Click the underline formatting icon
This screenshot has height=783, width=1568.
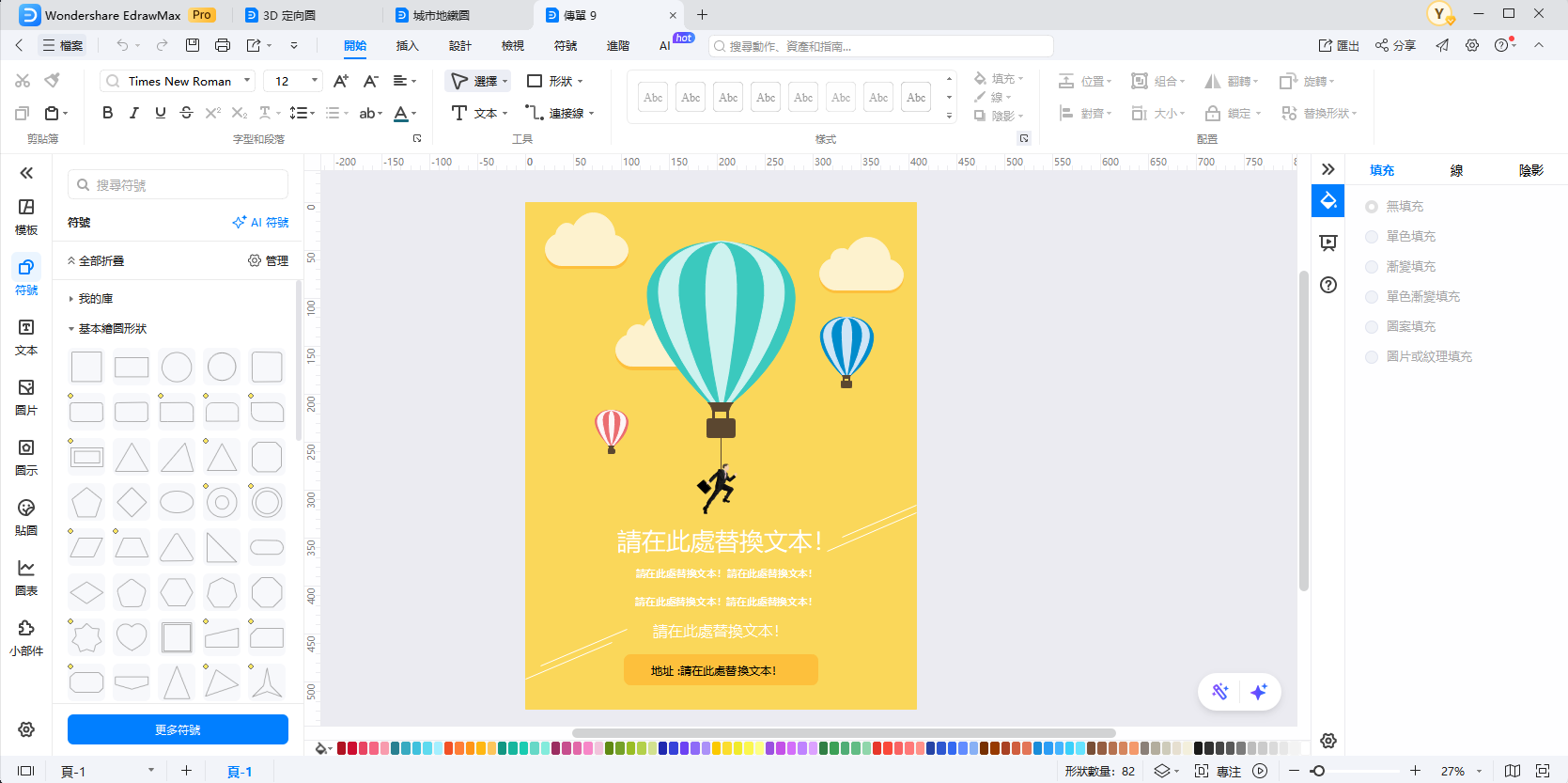point(161,113)
